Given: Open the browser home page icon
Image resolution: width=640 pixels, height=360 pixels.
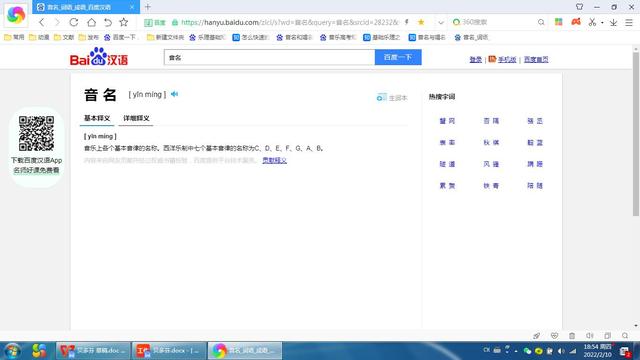Looking at the screenshot, I should pos(91,22).
